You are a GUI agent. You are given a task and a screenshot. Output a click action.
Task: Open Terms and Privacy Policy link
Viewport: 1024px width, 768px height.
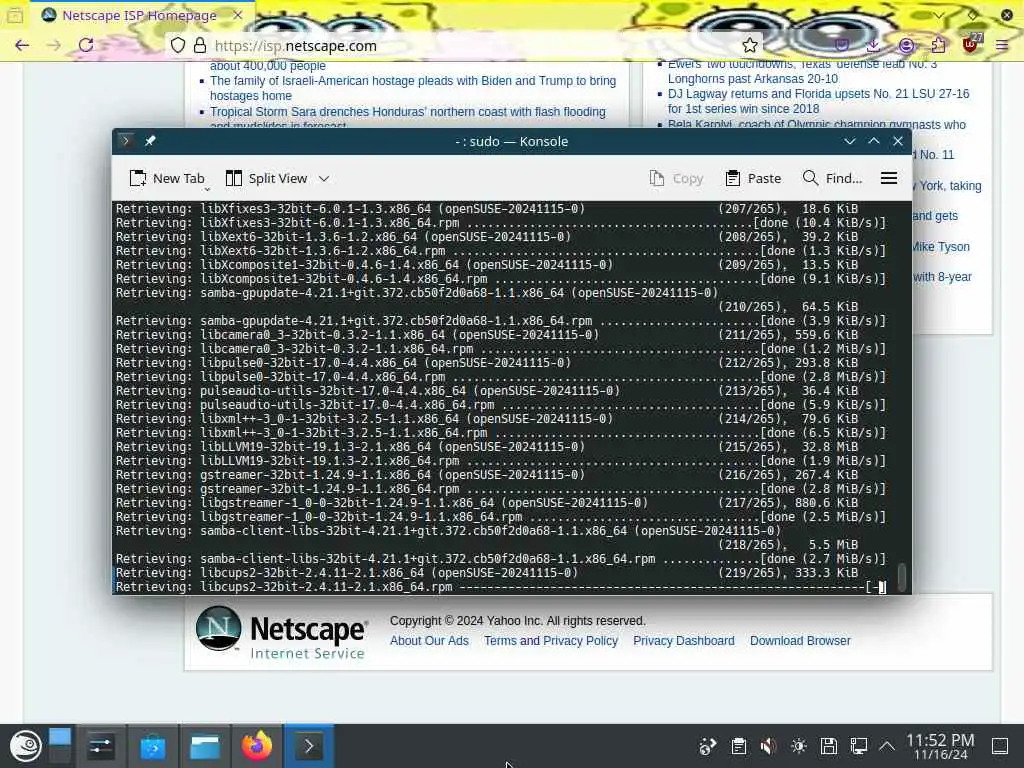551,641
